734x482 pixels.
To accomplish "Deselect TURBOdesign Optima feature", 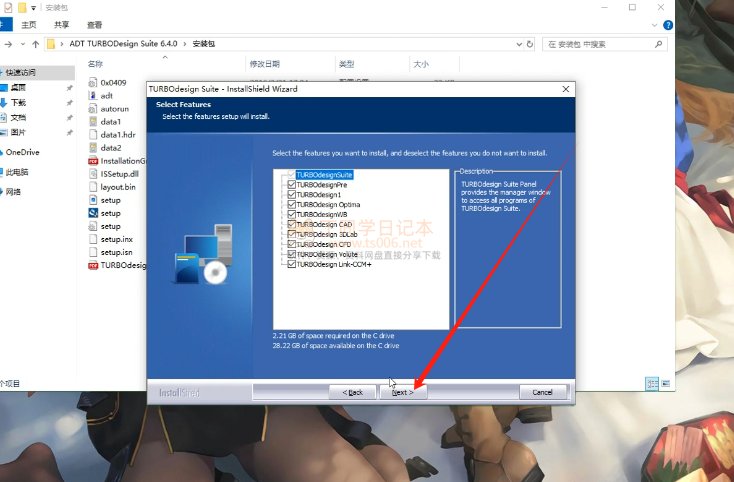I will click(x=292, y=204).
